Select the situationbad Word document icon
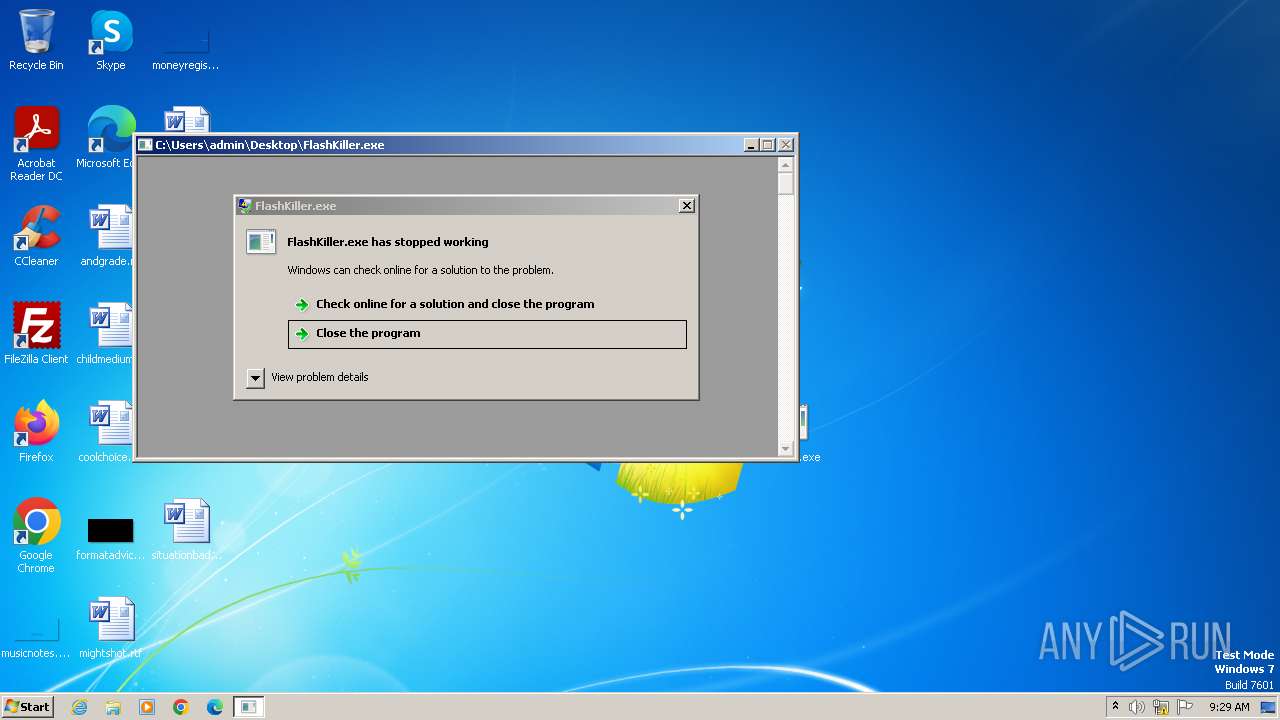Image resolution: width=1280 pixels, height=720 pixels. (186, 530)
